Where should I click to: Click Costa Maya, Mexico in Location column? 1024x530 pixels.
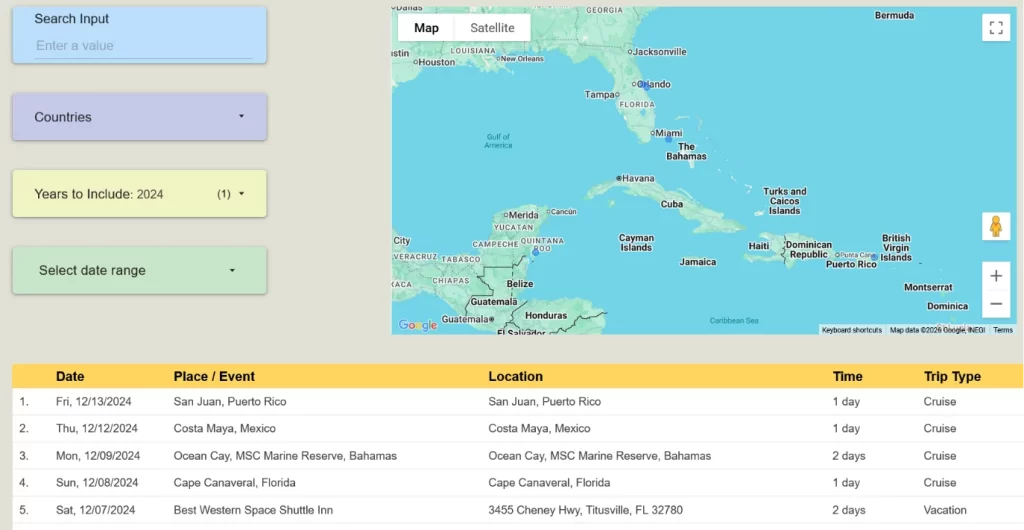click(539, 429)
